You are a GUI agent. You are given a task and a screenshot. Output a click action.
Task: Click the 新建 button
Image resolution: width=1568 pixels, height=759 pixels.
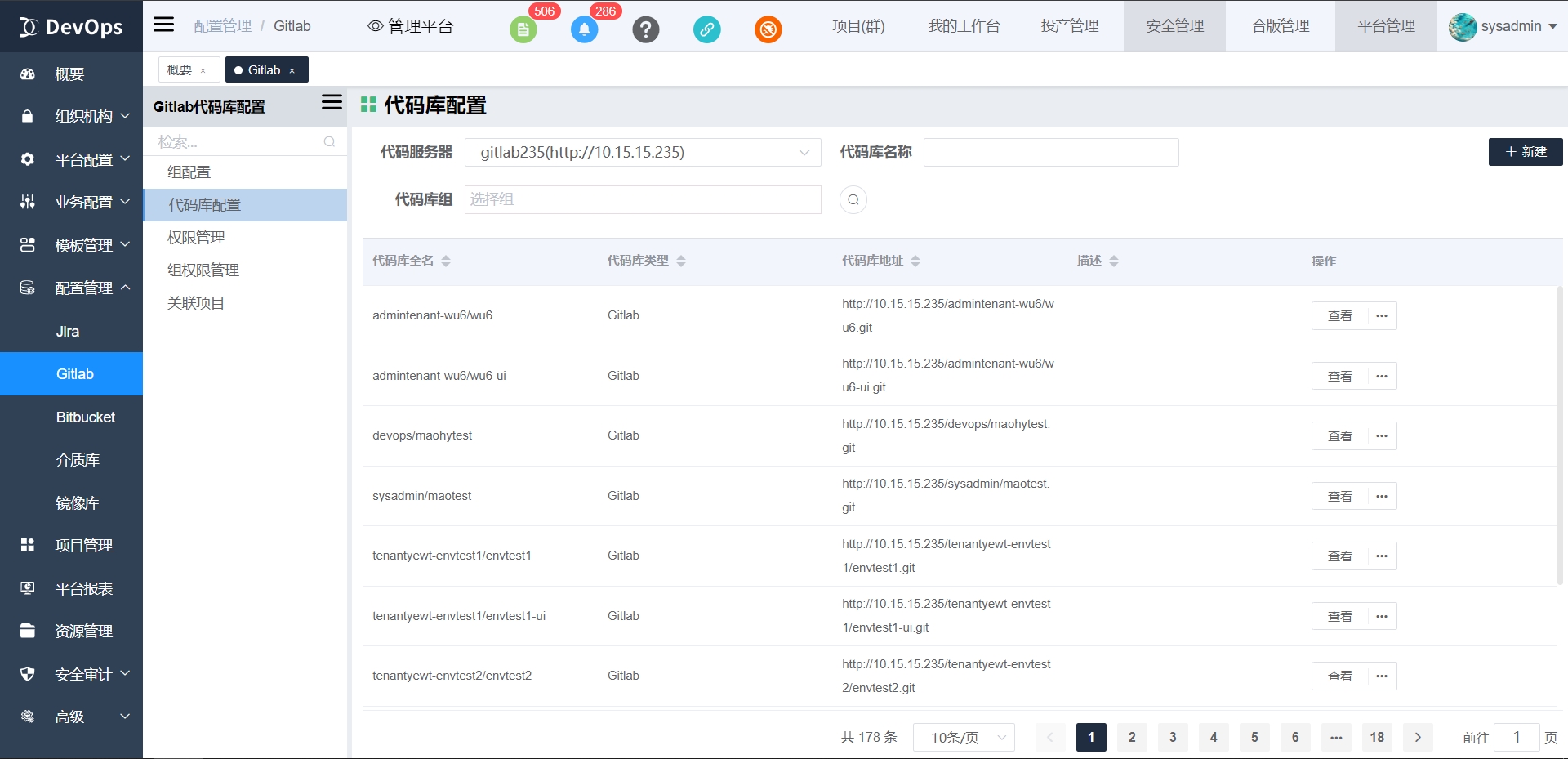point(1525,152)
